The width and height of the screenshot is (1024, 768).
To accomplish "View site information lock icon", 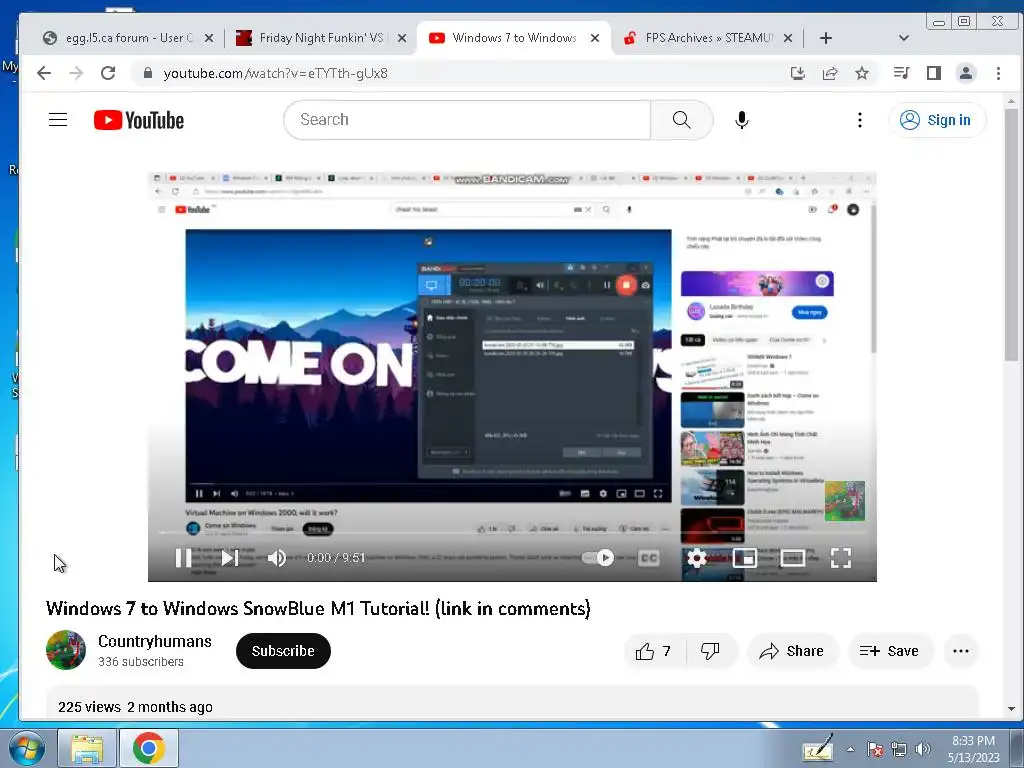I will pyautogui.click(x=148, y=73).
